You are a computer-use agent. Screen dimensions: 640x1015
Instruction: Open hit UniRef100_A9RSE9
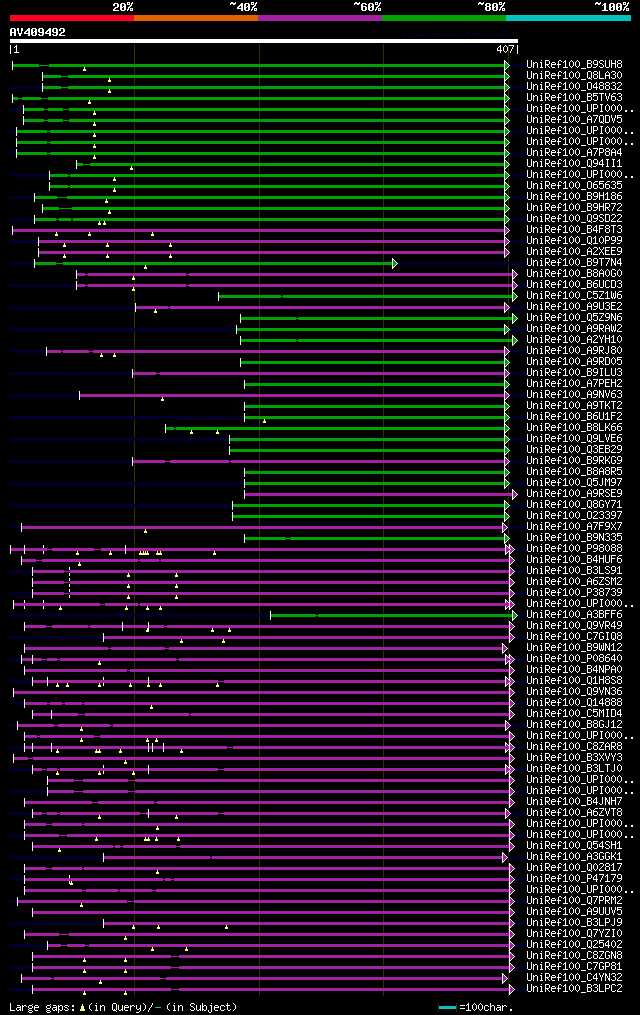pos(574,494)
